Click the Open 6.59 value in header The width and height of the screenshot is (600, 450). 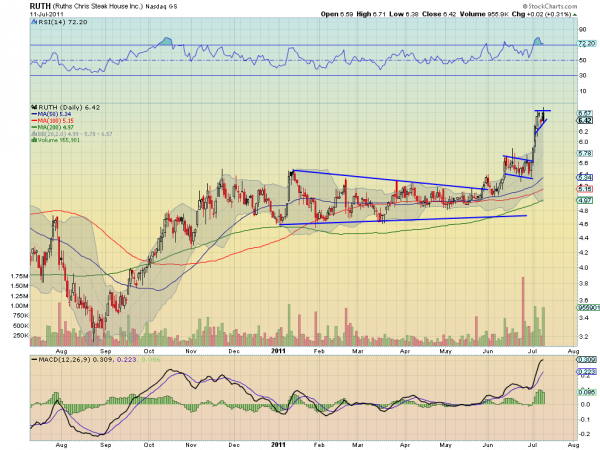[337, 14]
